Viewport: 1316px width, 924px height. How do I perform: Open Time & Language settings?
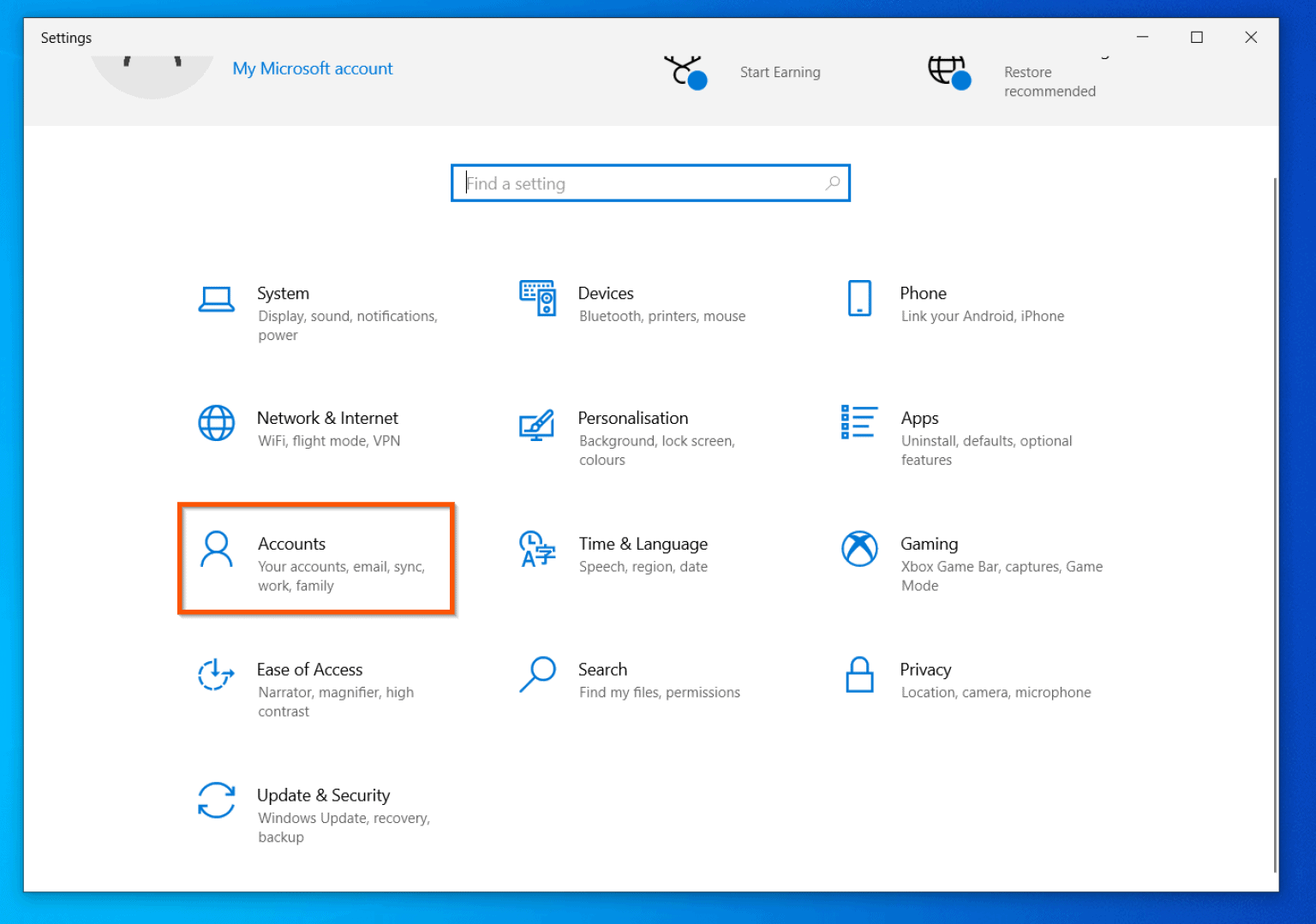tap(643, 552)
